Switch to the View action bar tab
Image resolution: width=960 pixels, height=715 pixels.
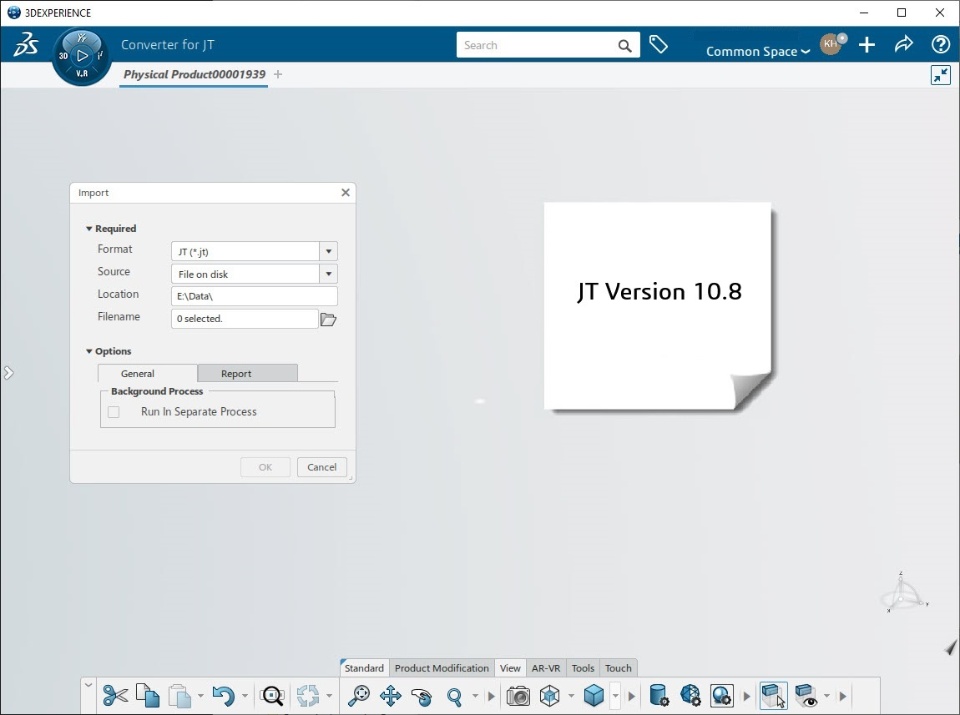pyautogui.click(x=510, y=668)
